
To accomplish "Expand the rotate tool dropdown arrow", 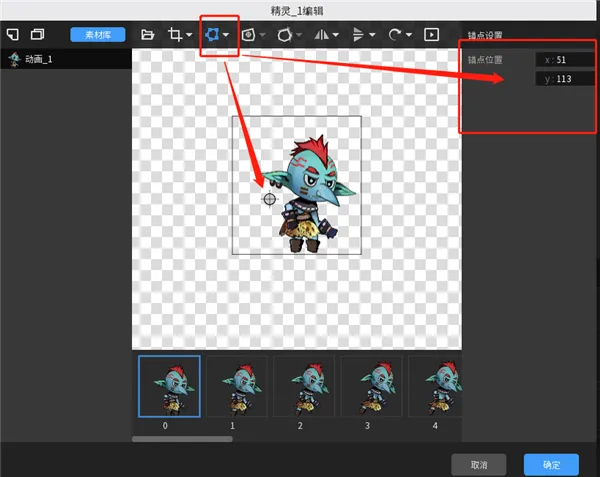I will point(409,35).
